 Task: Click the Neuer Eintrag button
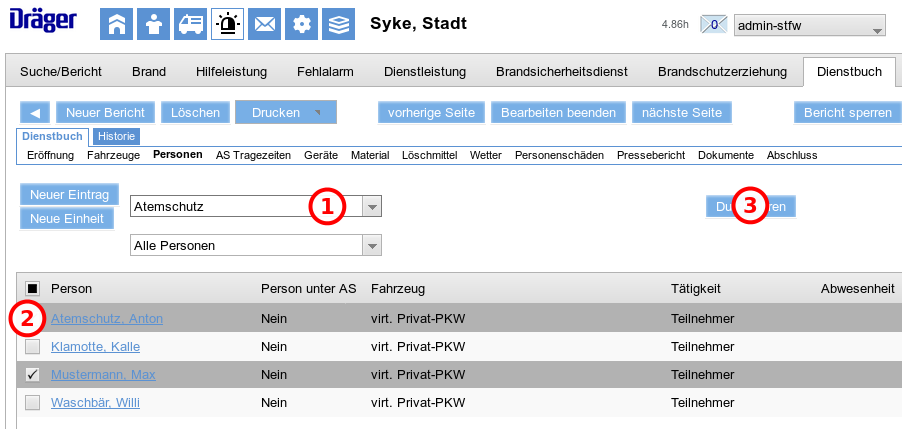[x=69, y=194]
